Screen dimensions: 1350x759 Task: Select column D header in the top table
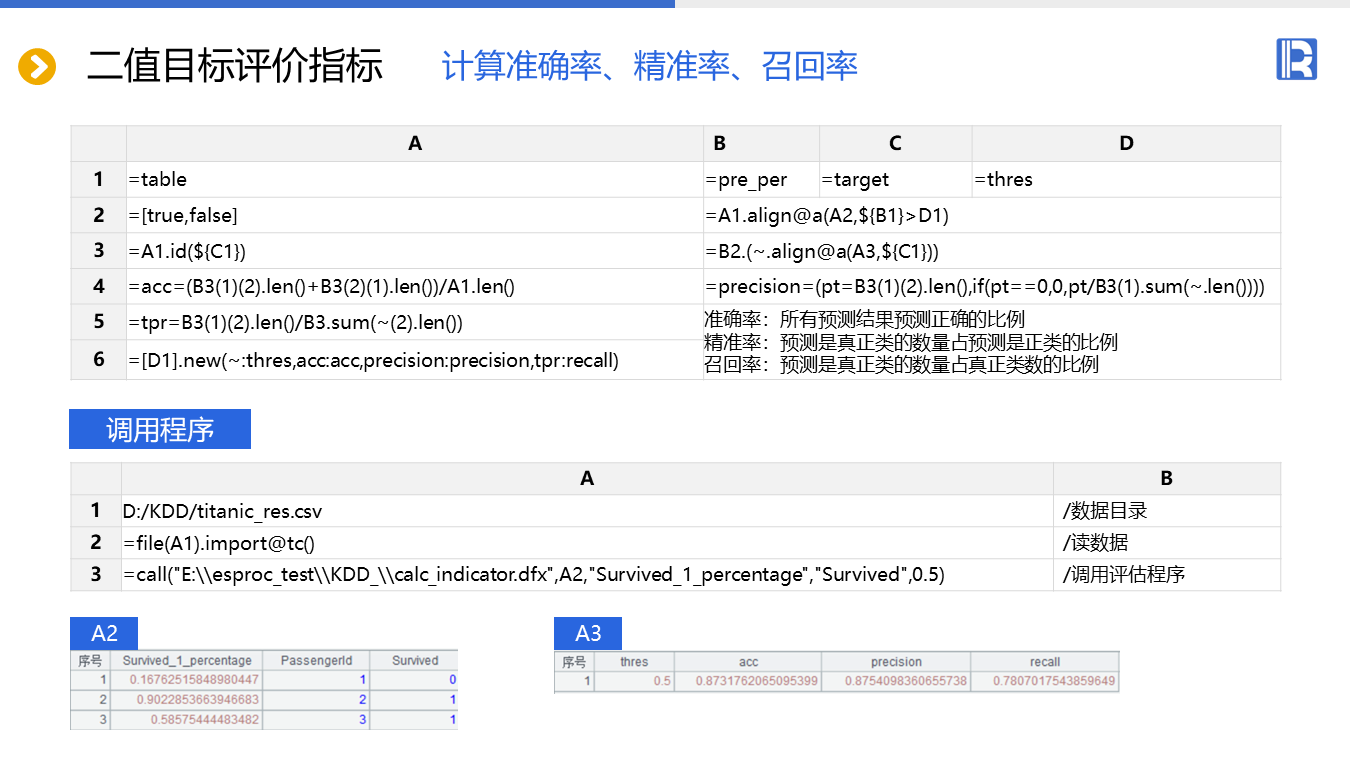click(1125, 144)
